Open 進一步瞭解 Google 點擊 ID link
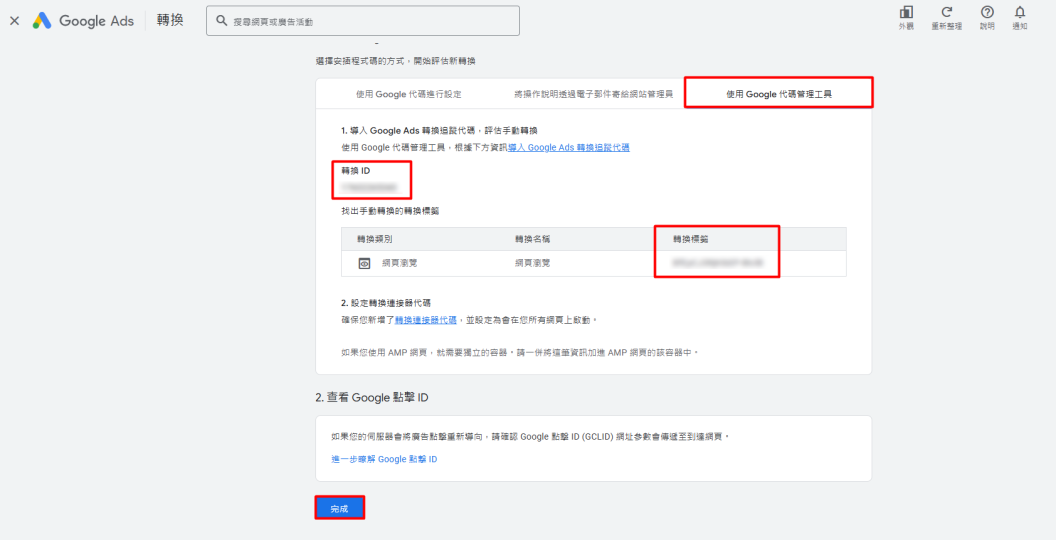This screenshot has height=540, width=1056. (384, 459)
